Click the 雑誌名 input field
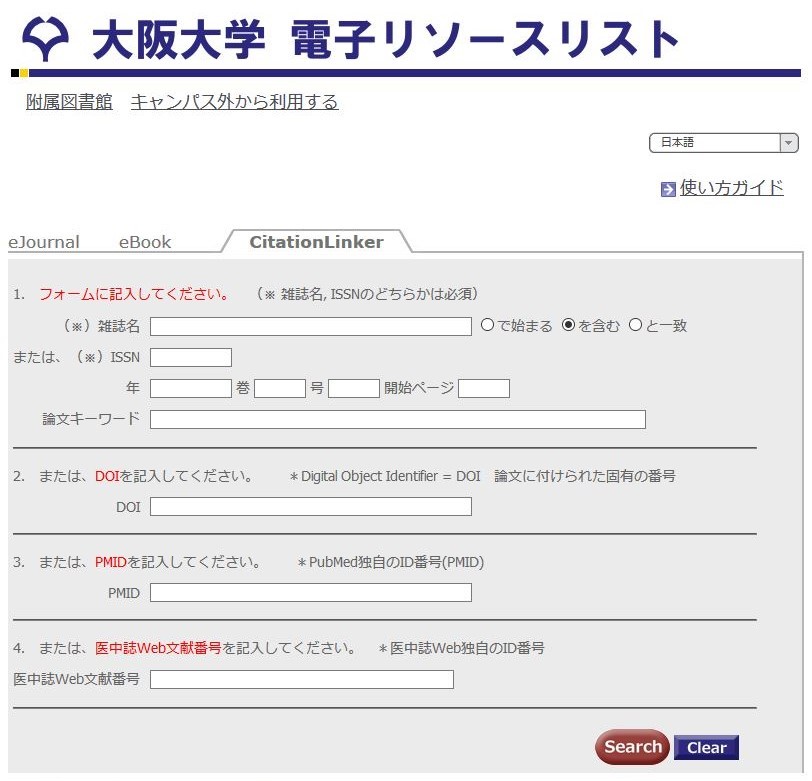 (x=311, y=326)
